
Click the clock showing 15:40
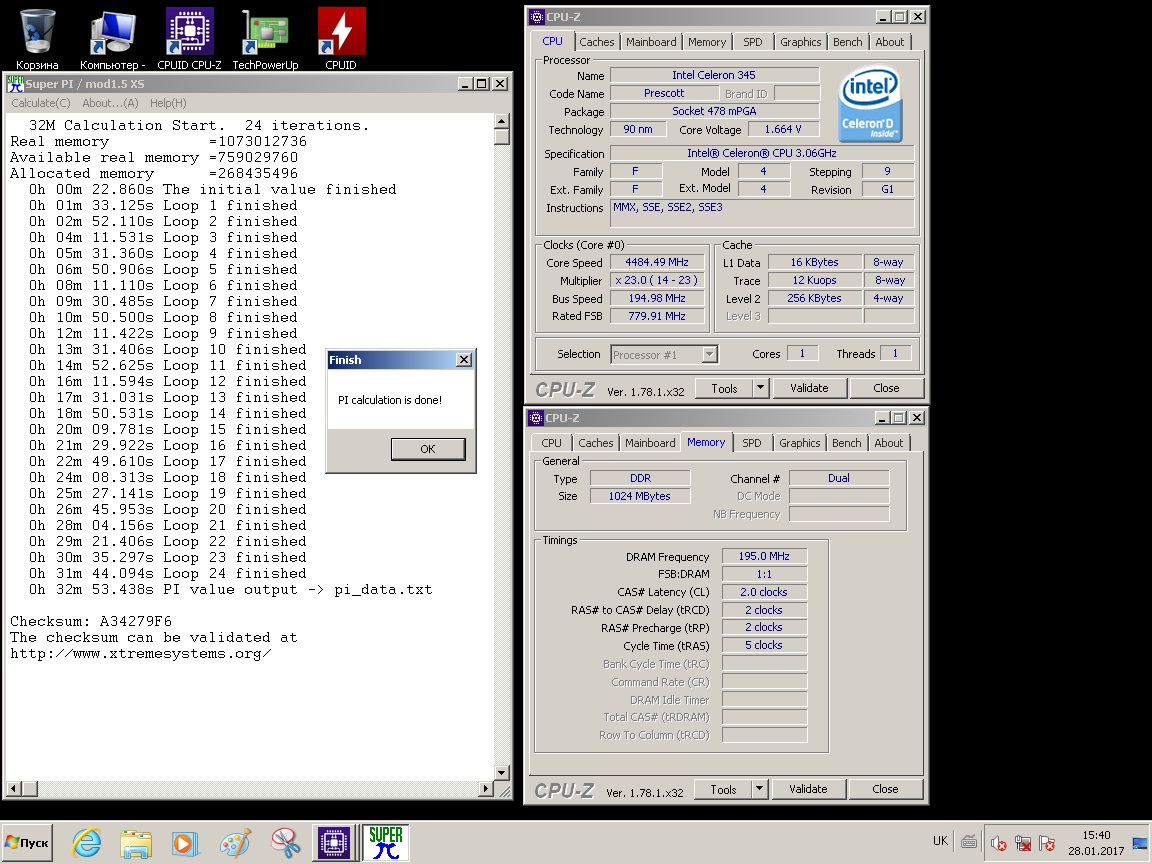[x=1096, y=835]
